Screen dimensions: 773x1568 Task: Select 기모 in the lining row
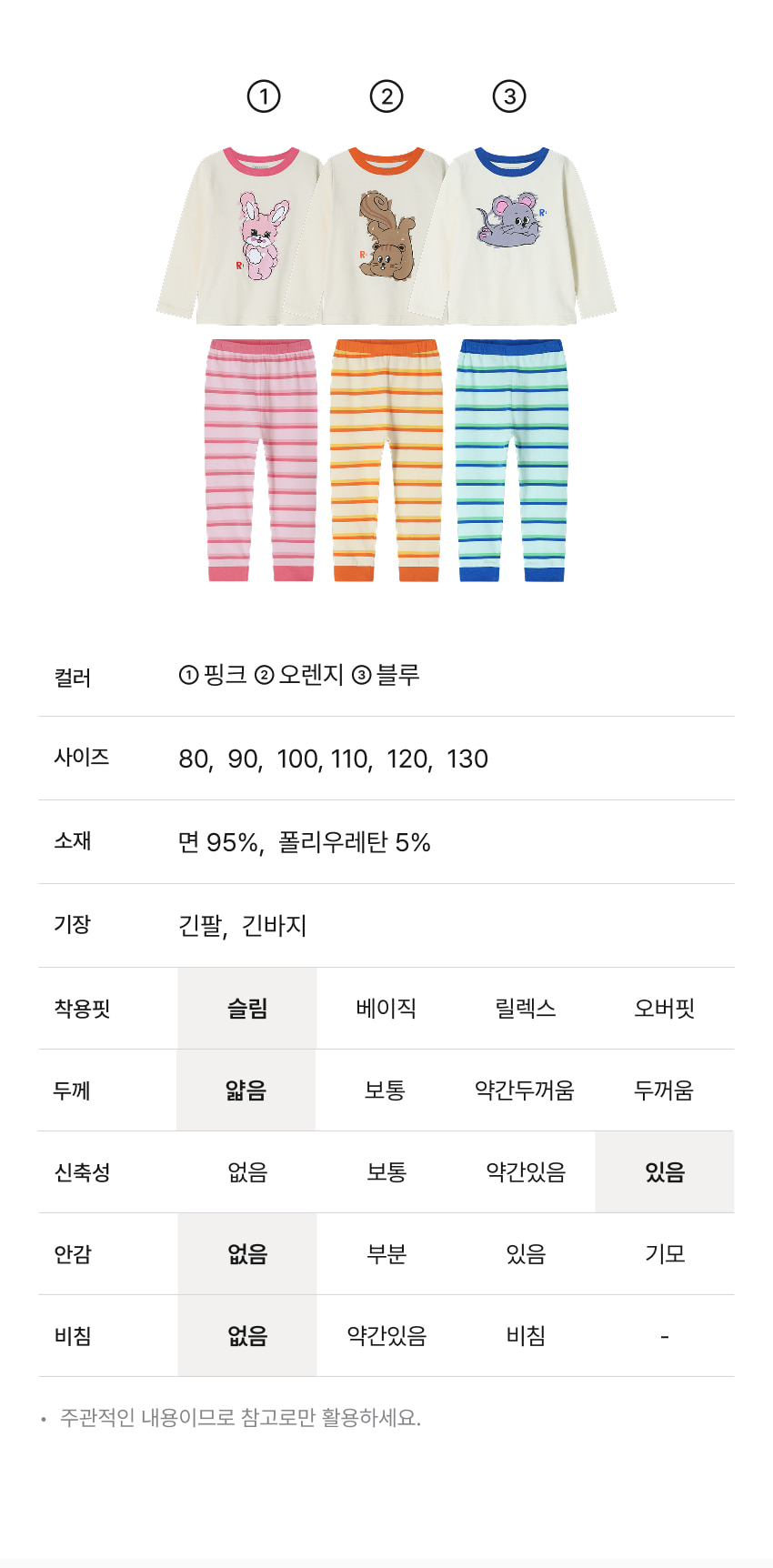point(665,1254)
